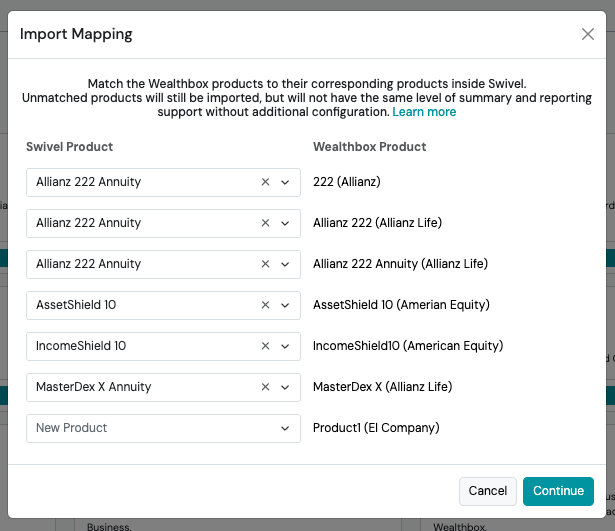Select the IncomeShield10 (American Equity) text
This screenshot has height=531, width=615.
408,346
